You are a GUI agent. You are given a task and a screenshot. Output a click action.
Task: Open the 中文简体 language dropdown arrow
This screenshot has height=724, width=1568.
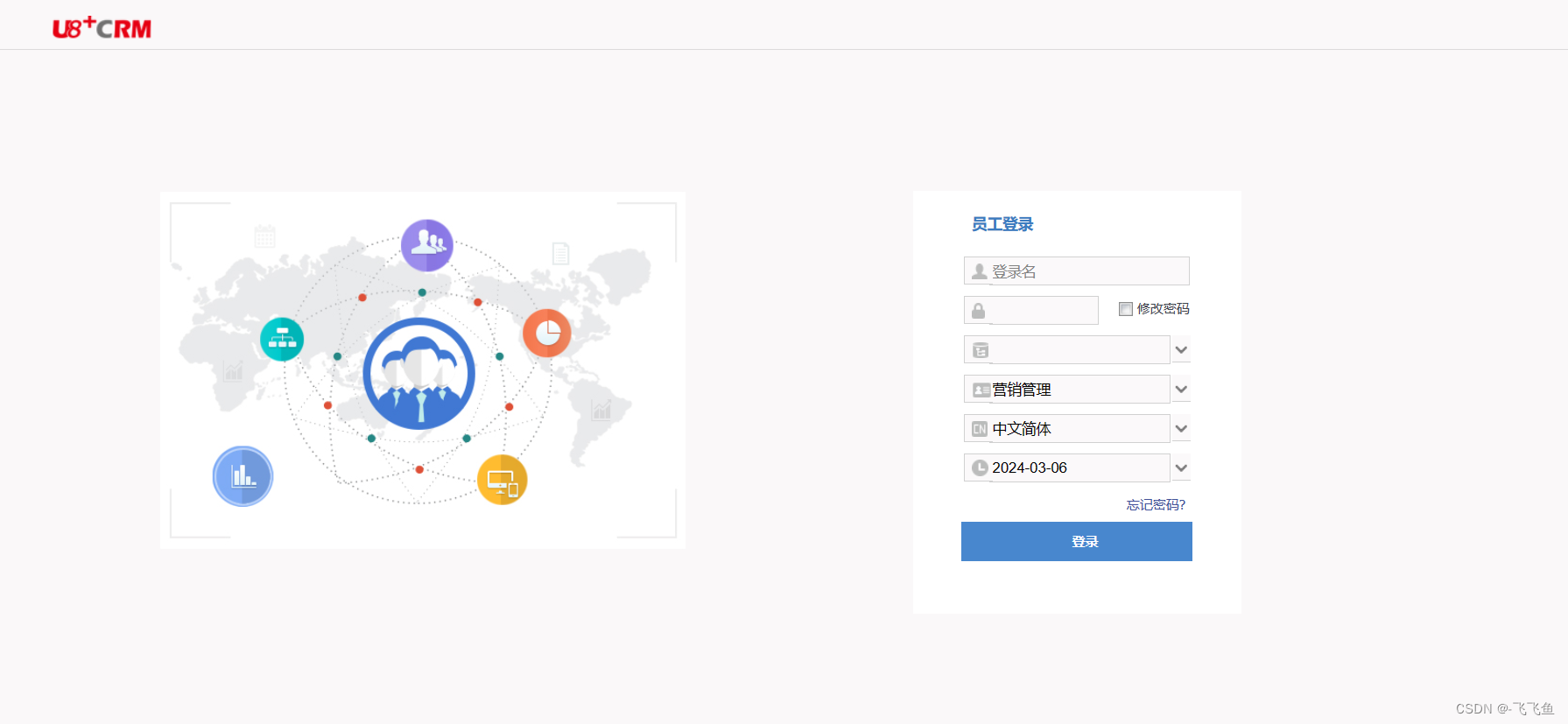1181,429
